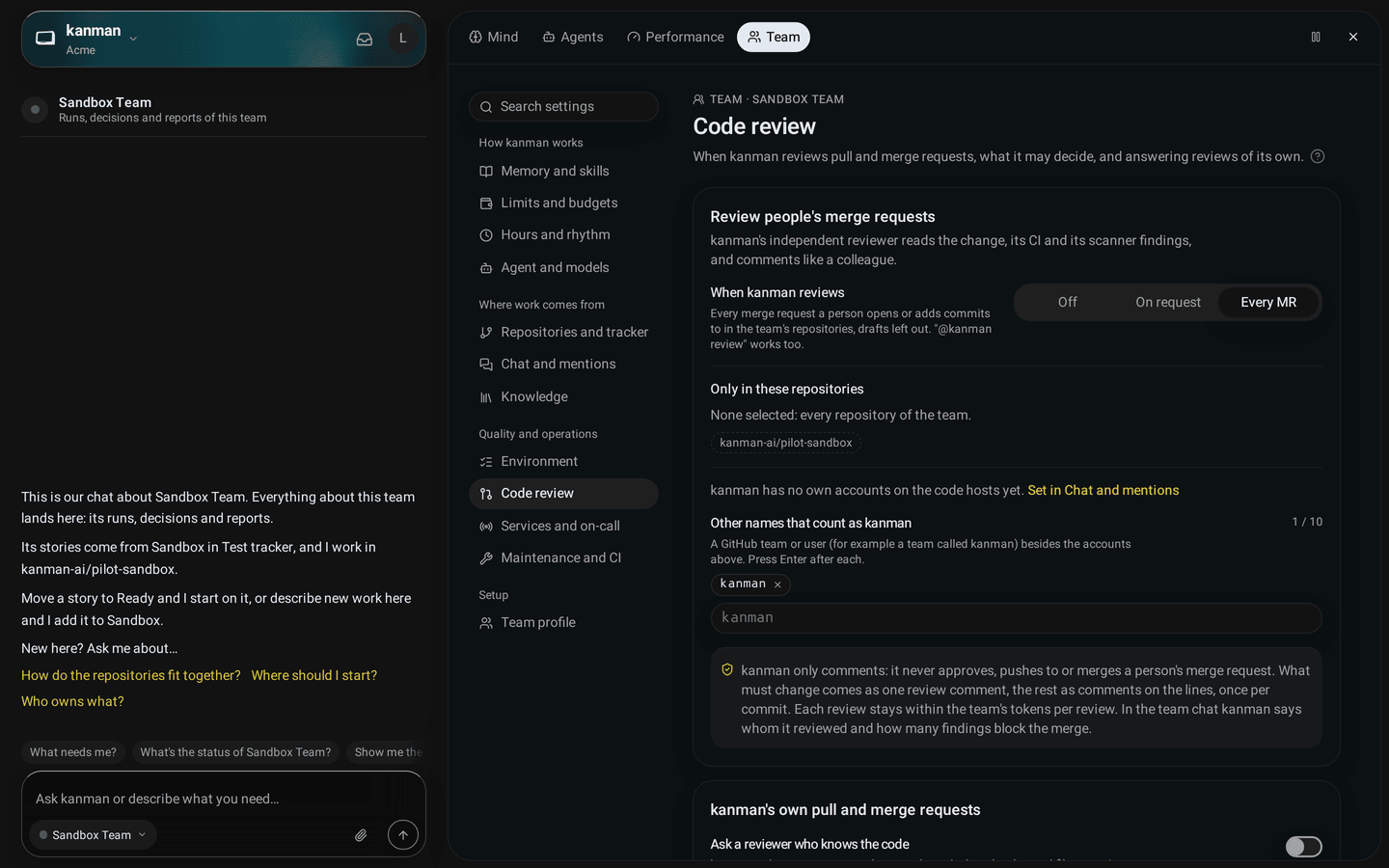The width and height of the screenshot is (1389, 868).
Task: Open Services and on-call
Action: tap(563, 526)
